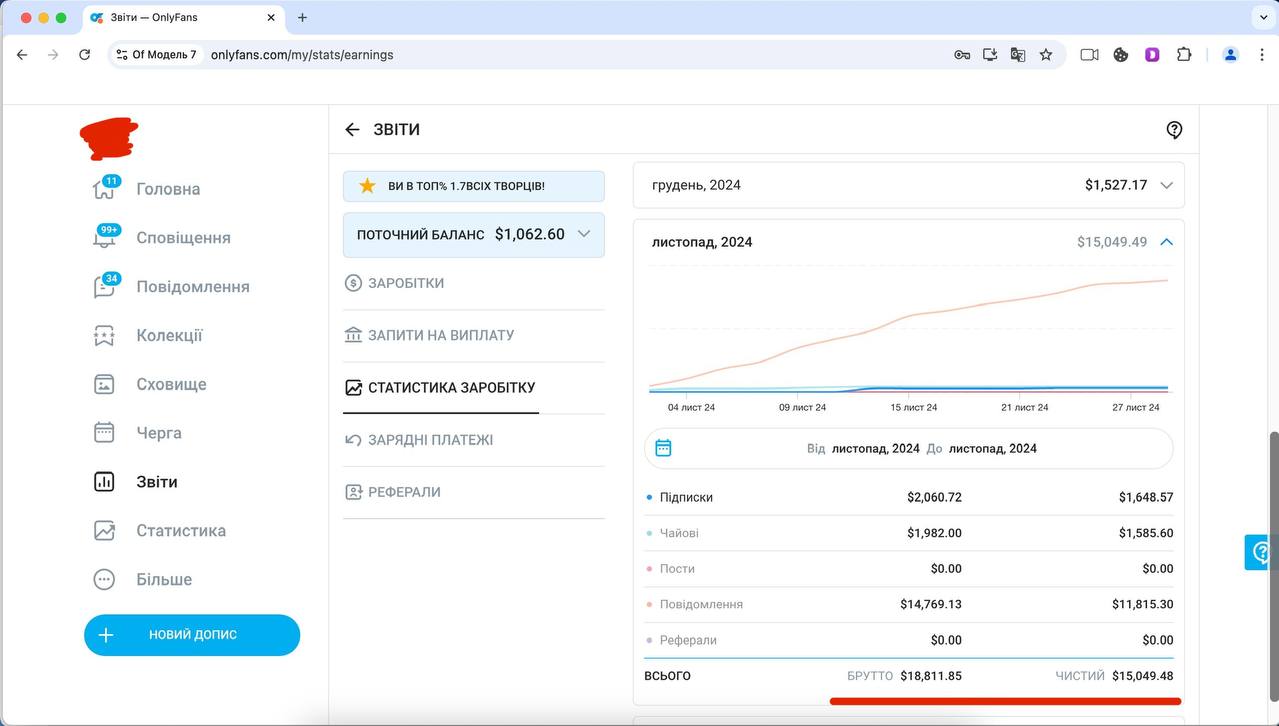Screen dimensions: 1279x726
Task: Open a new browser tab
Action: coord(302,17)
